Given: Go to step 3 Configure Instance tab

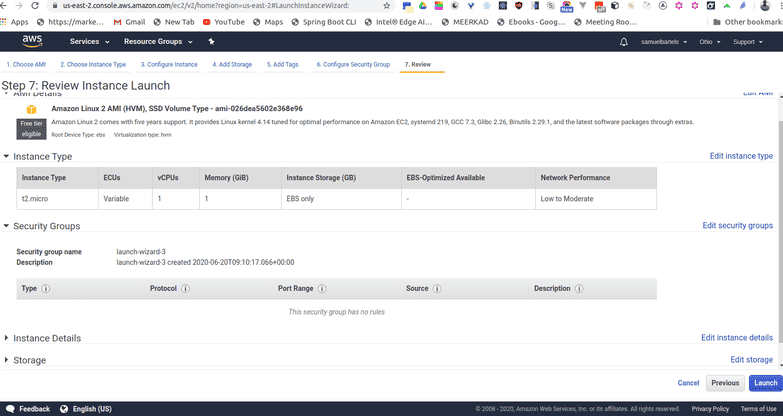Looking at the screenshot, I should point(169,64).
